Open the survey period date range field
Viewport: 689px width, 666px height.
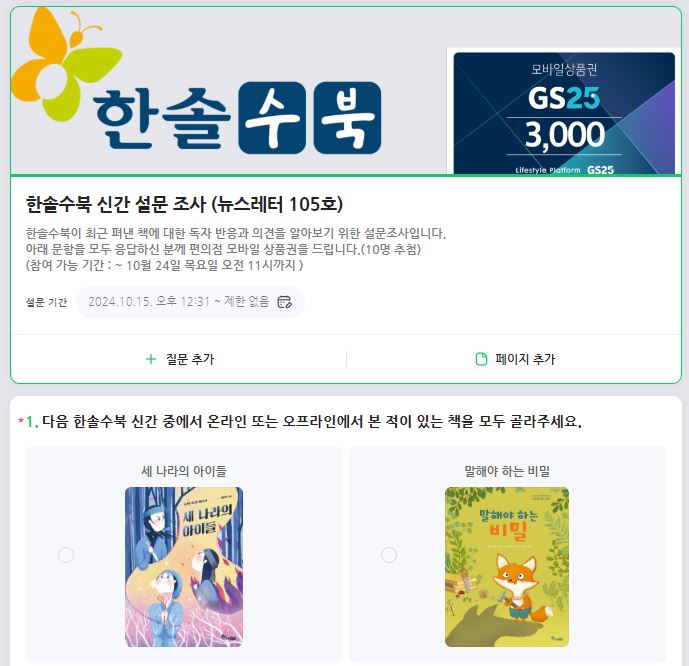[190, 302]
